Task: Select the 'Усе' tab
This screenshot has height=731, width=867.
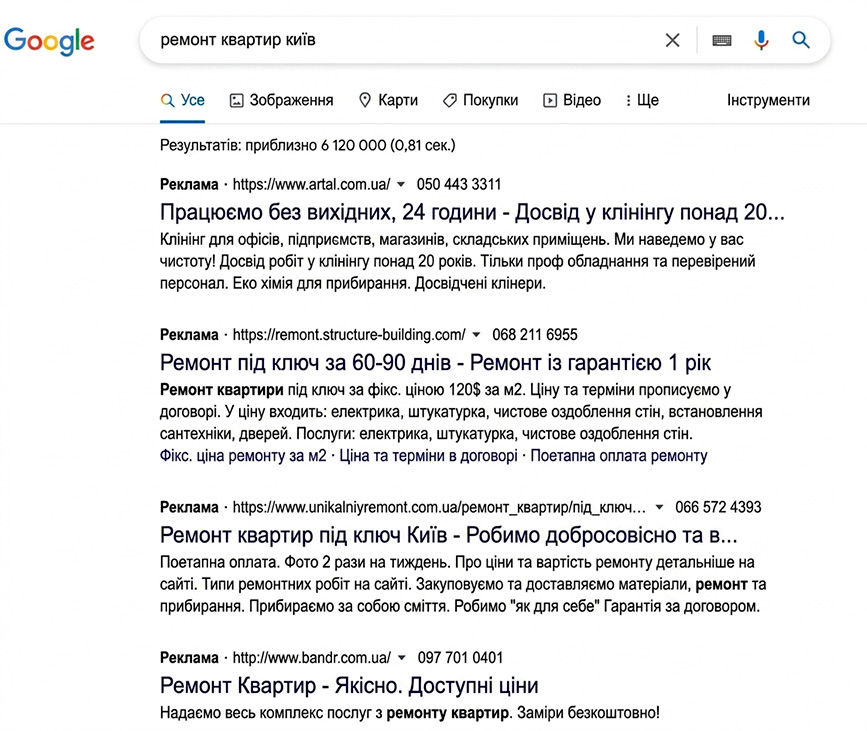Action: 182,100
